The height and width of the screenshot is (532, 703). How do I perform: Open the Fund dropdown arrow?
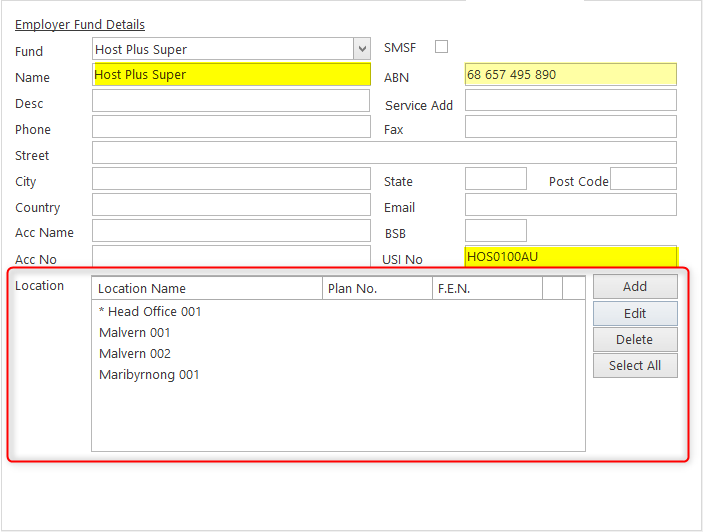click(x=361, y=49)
